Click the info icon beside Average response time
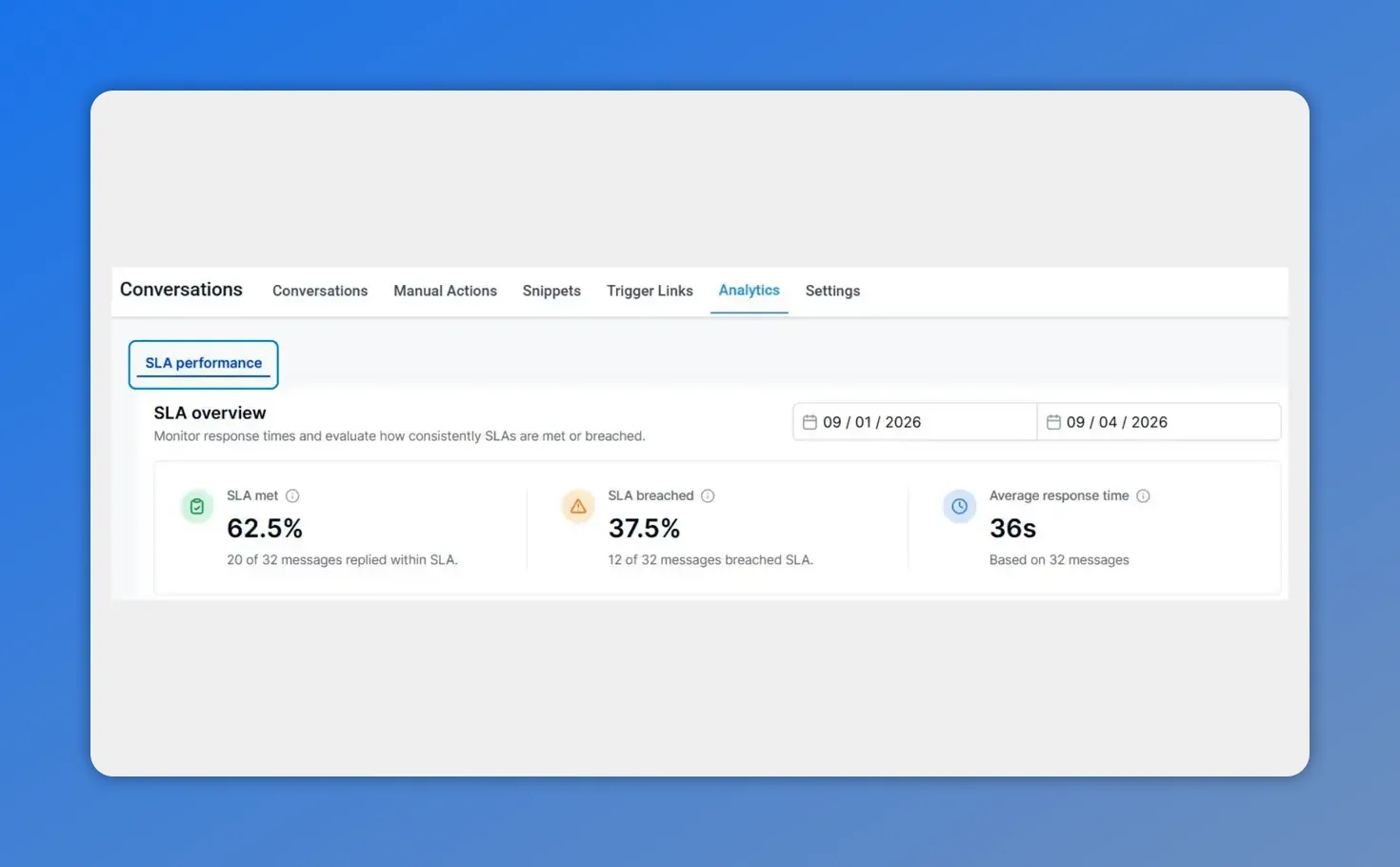Image resolution: width=1400 pixels, height=867 pixels. pyautogui.click(x=1143, y=495)
